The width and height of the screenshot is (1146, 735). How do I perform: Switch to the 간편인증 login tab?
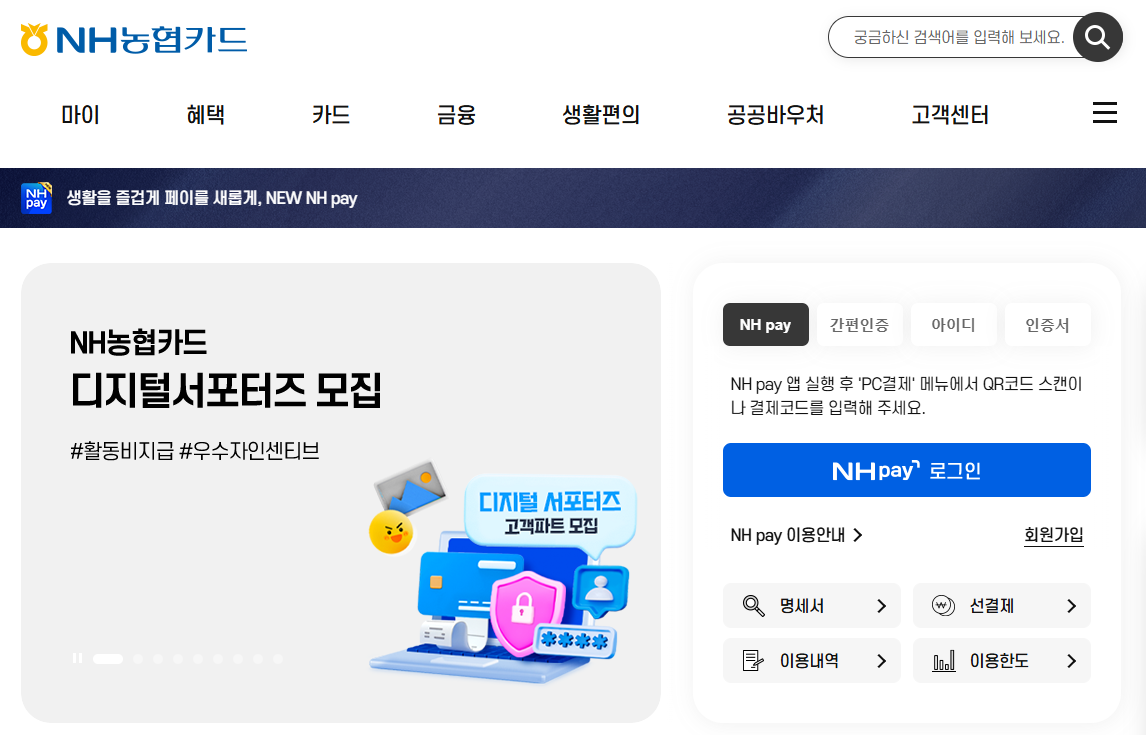860,324
